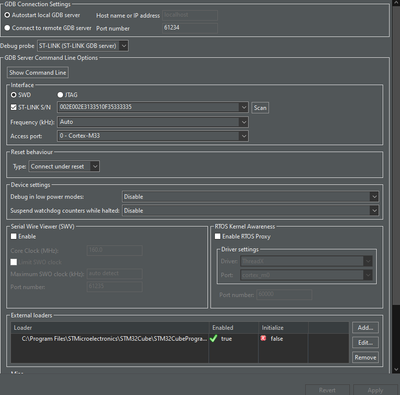Open Suspend watchdog counters while halted dropdown

tap(250, 211)
